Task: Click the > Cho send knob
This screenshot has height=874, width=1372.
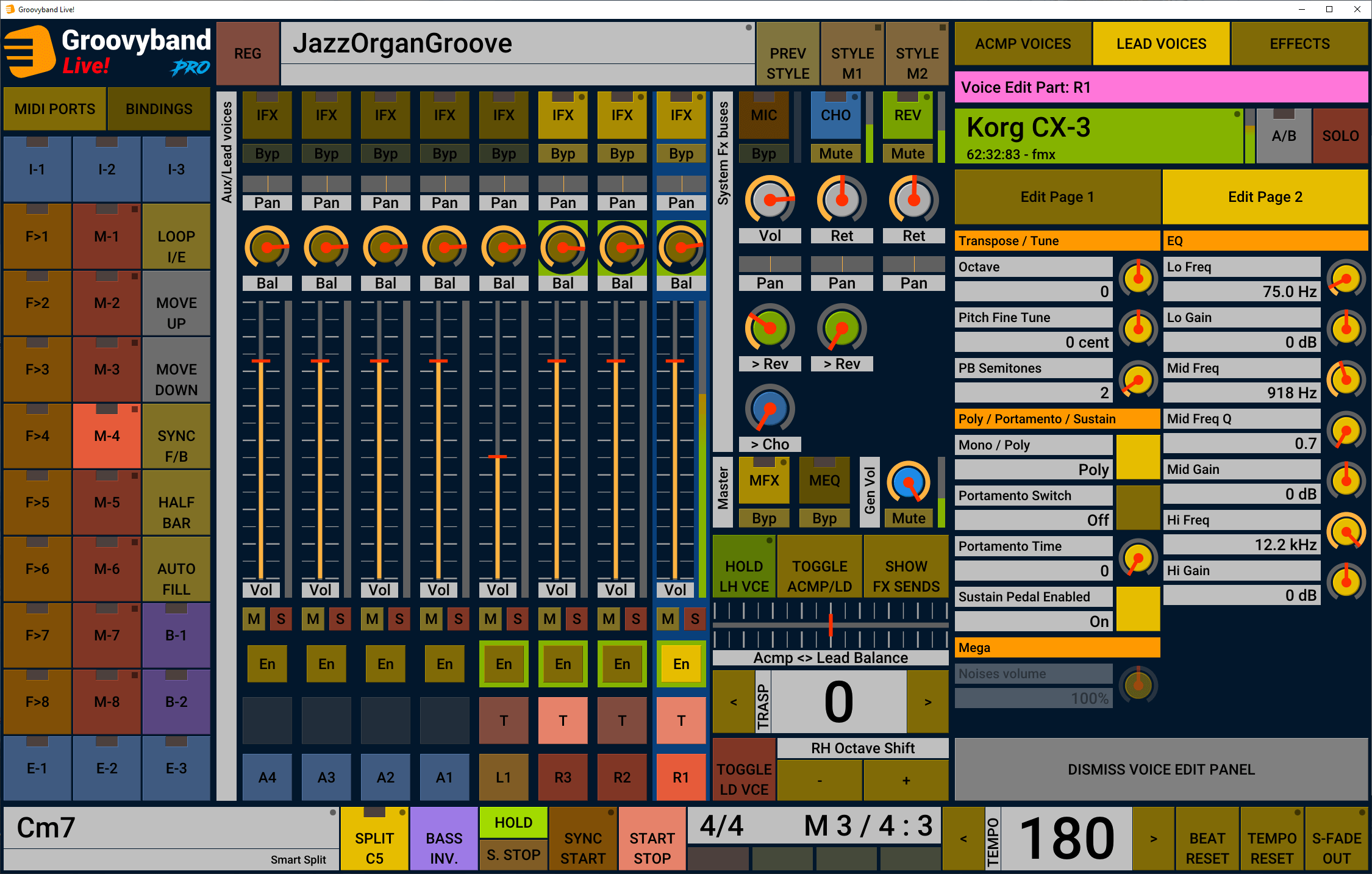Action: coord(770,409)
